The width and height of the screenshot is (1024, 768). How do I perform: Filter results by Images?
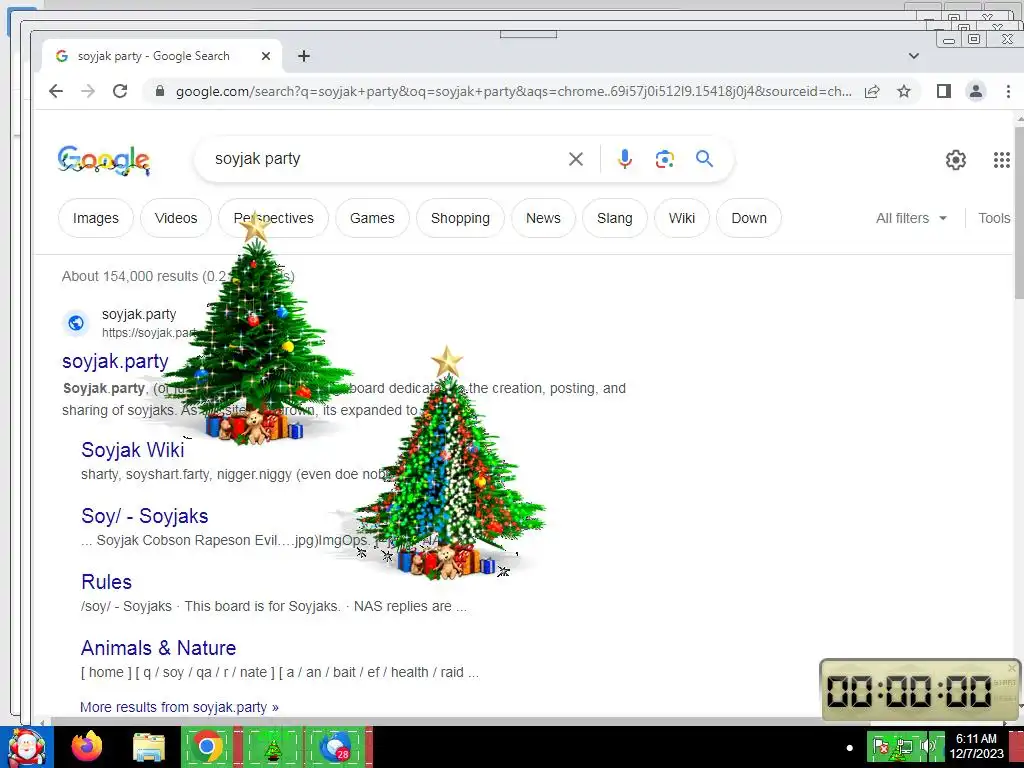(x=96, y=218)
